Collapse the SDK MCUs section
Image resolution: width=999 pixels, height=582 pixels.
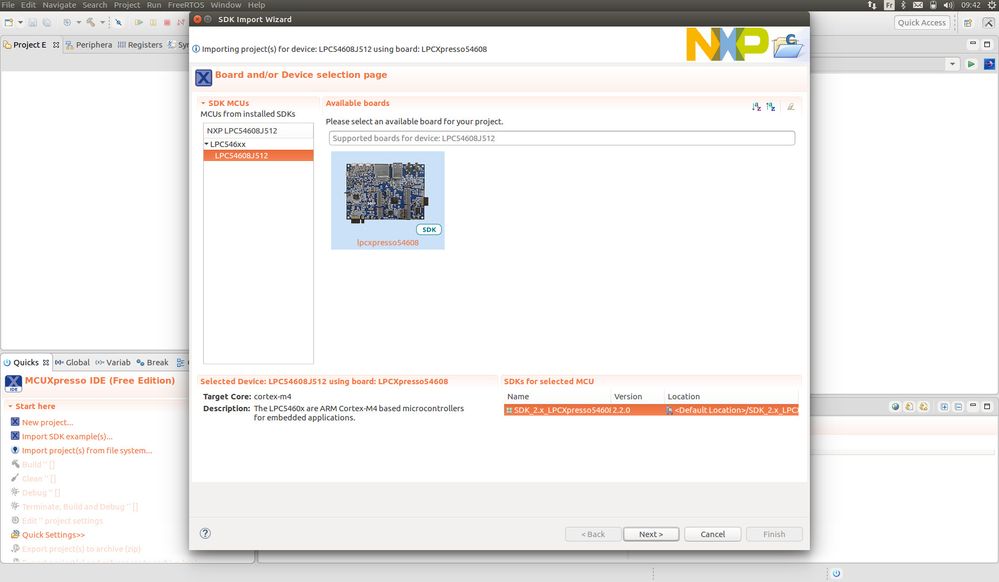(x=203, y=103)
